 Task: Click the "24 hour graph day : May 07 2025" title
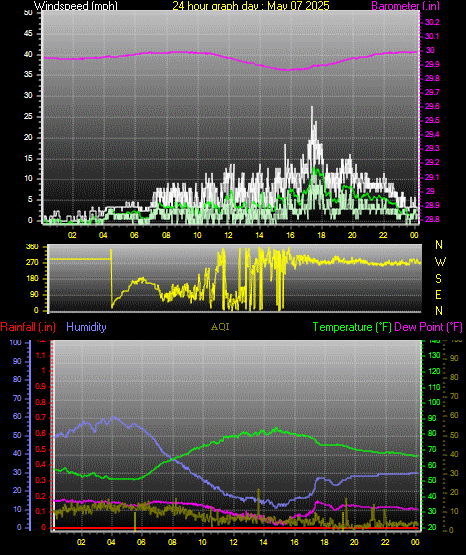(x=251, y=6)
